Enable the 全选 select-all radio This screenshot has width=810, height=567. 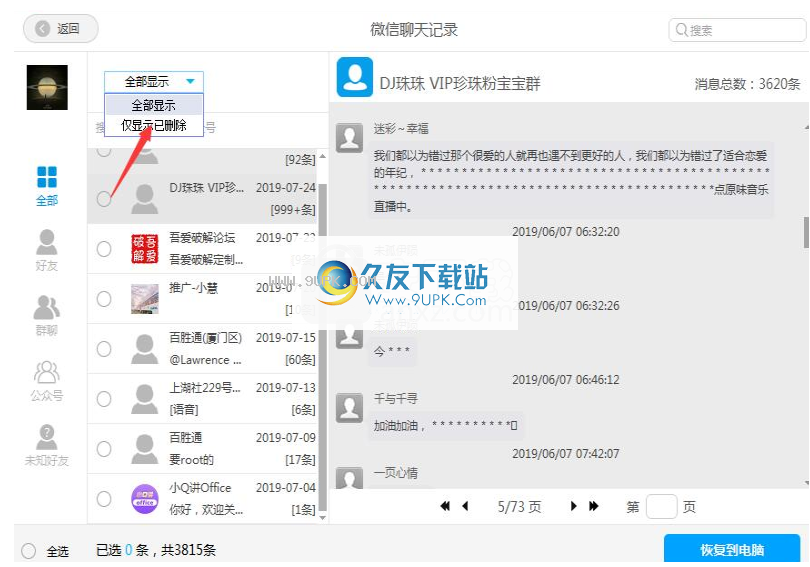(x=28, y=551)
